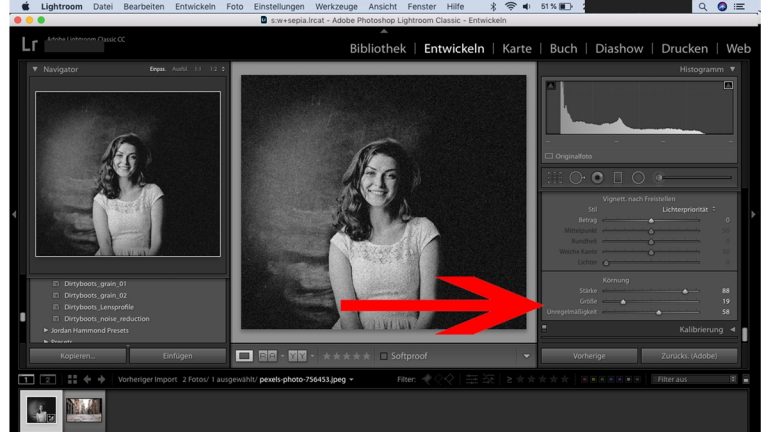
Task: Switch to the Bibliothek module
Action: click(x=377, y=48)
